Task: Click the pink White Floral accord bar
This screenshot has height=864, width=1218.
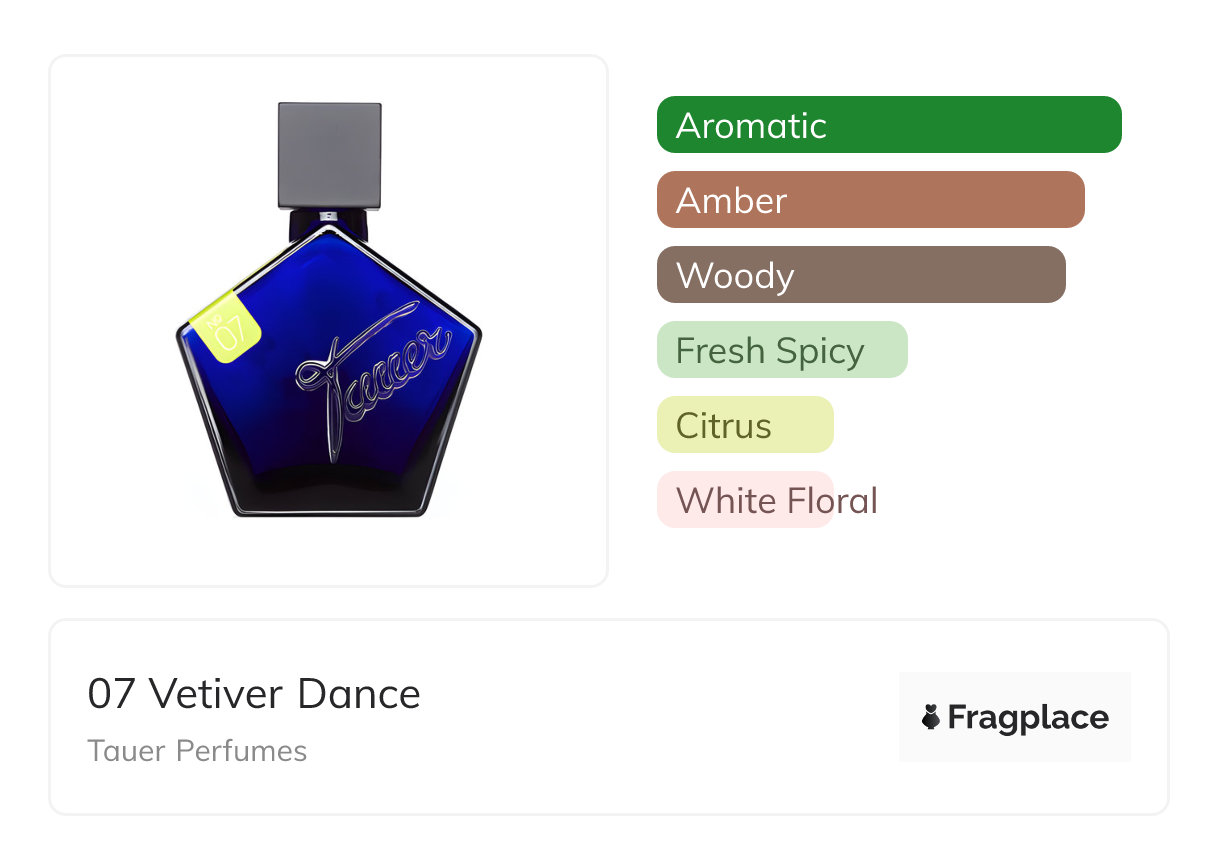Action: click(744, 500)
